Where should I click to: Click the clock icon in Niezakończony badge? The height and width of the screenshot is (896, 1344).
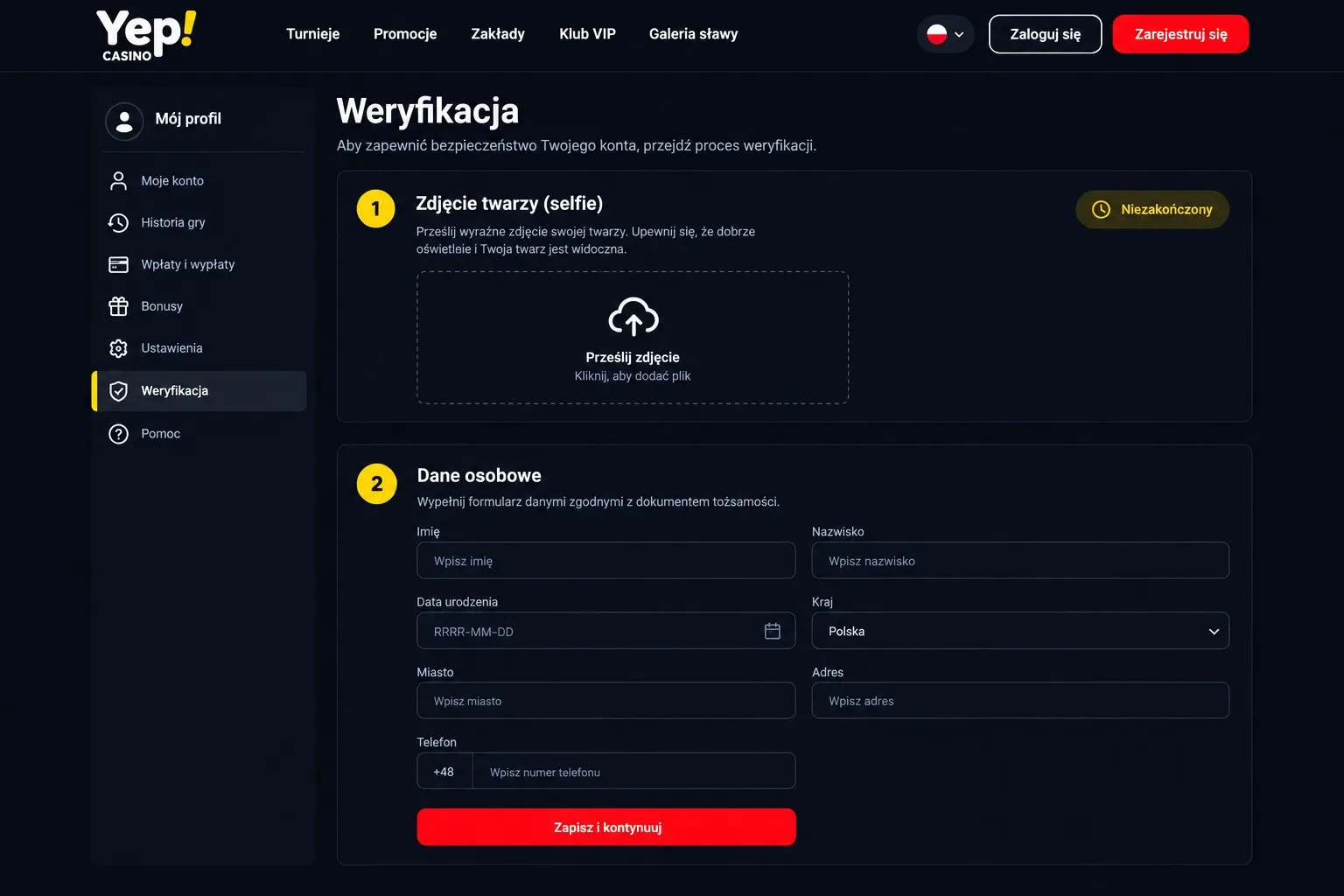pyautogui.click(x=1101, y=209)
